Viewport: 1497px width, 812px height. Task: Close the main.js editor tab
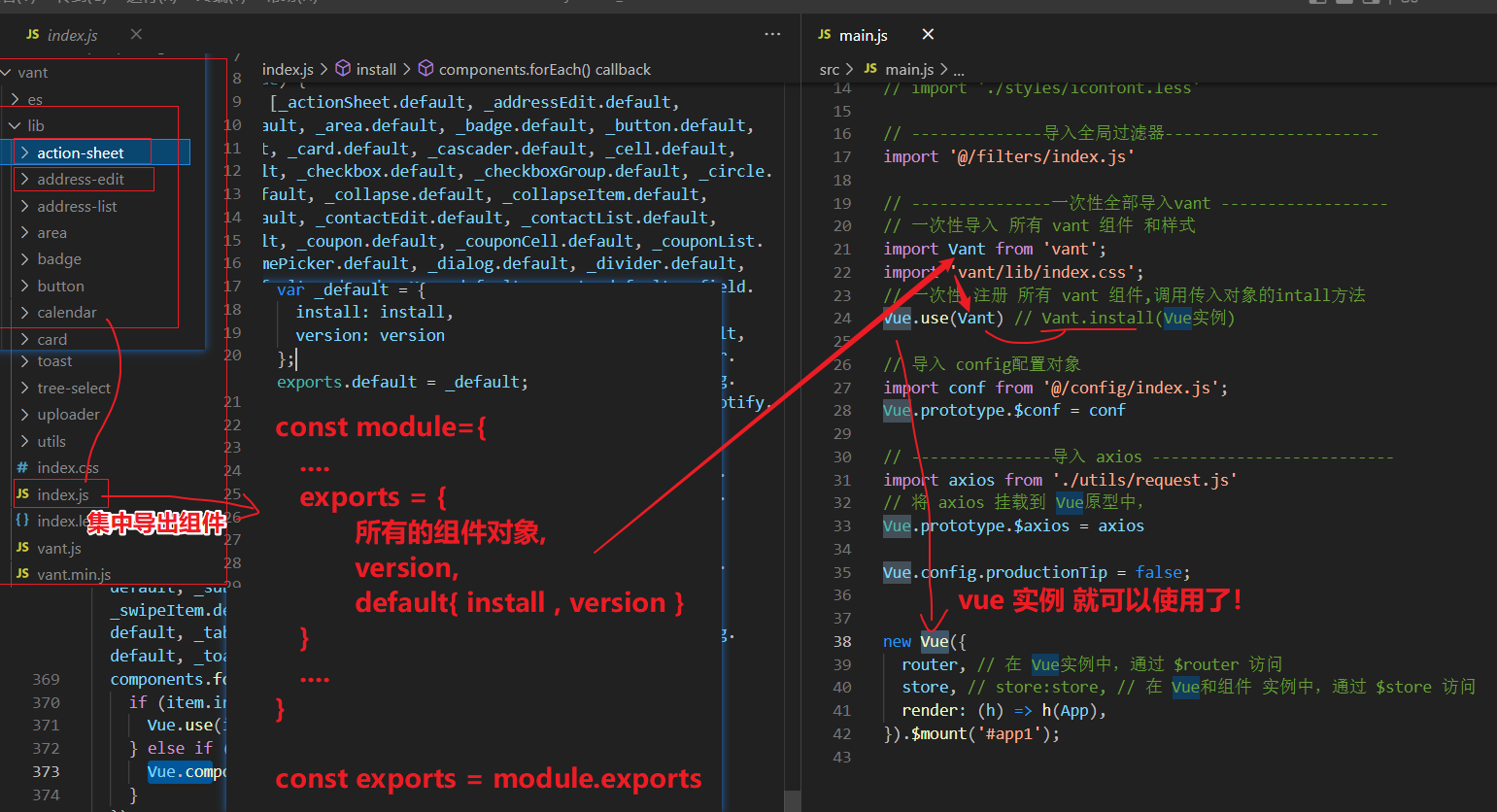click(928, 34)
